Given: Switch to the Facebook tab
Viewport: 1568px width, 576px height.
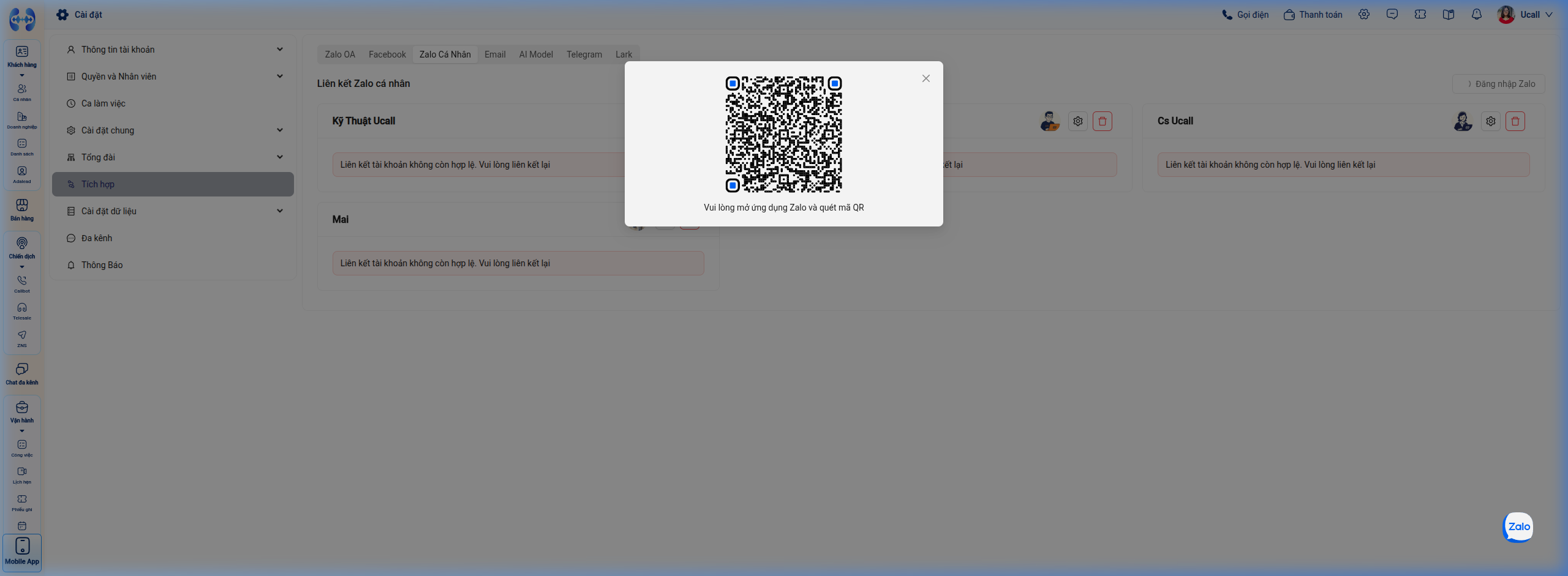Looking at the screenshot, I should (387, 54).
